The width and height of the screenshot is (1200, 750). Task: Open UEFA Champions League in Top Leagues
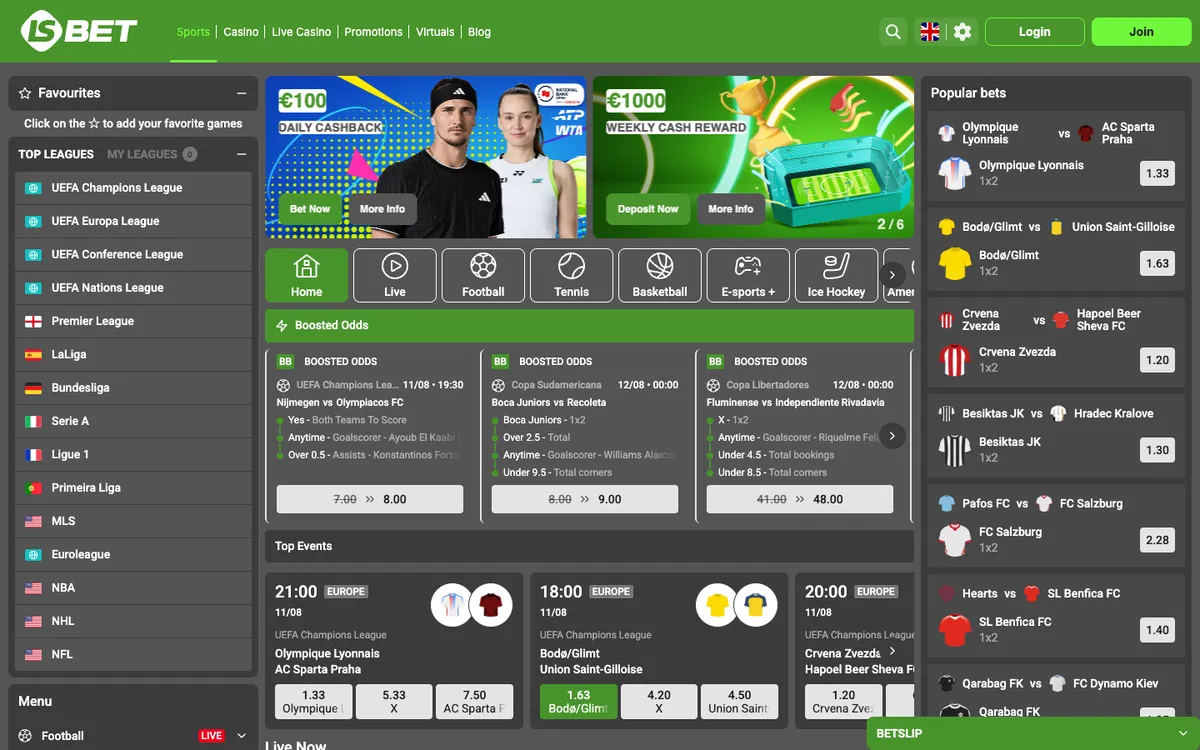coord(133,188)
